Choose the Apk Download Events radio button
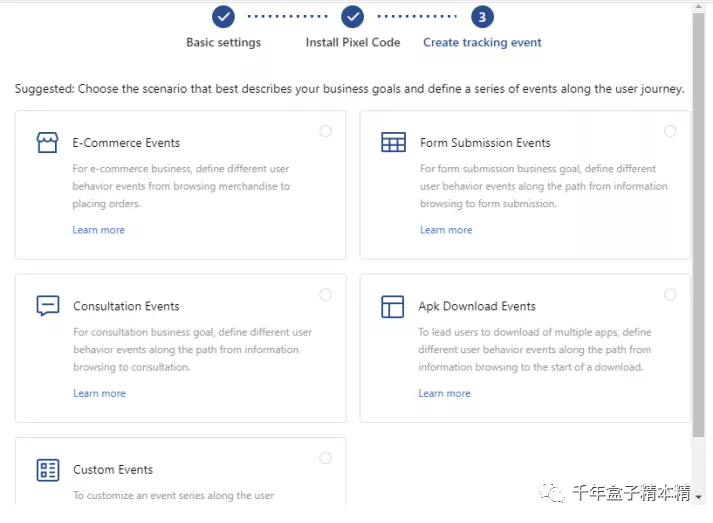713x523 pixels. [x=670, y=295]
